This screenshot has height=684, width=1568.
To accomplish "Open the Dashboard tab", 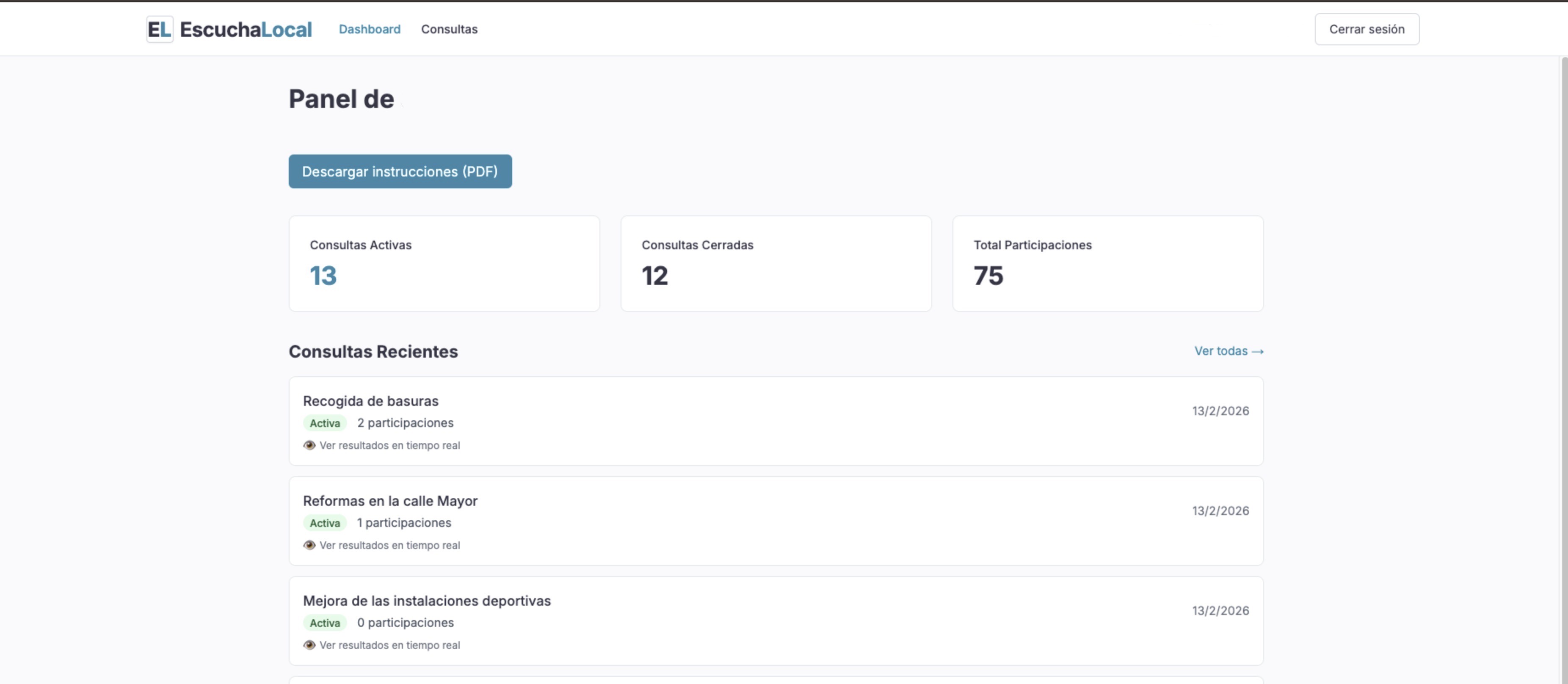I will pos(370,29).
